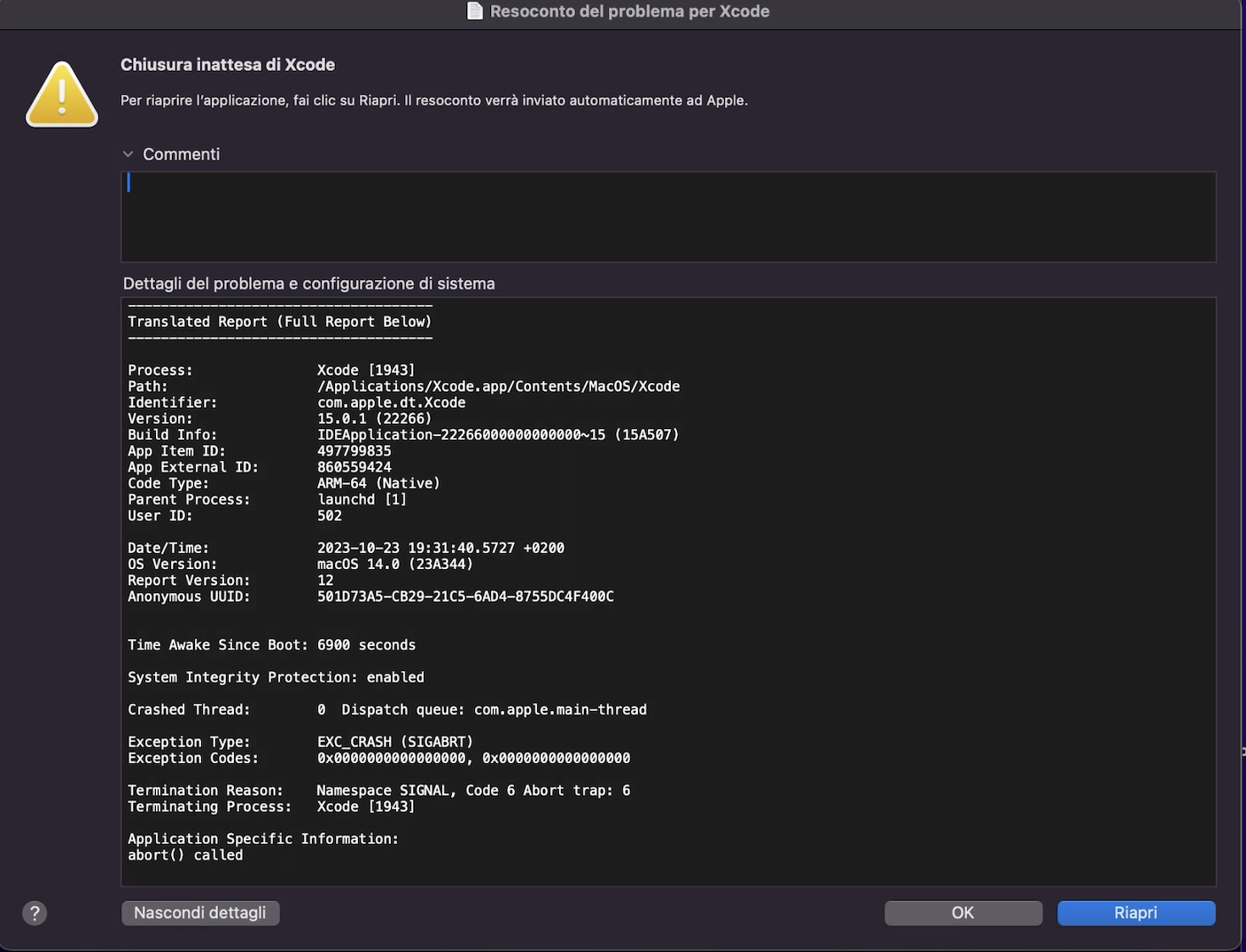Click the Crashed Thread 'com.apple.main-thread' line
The image size is (1246, 952).
coord(387,710)
